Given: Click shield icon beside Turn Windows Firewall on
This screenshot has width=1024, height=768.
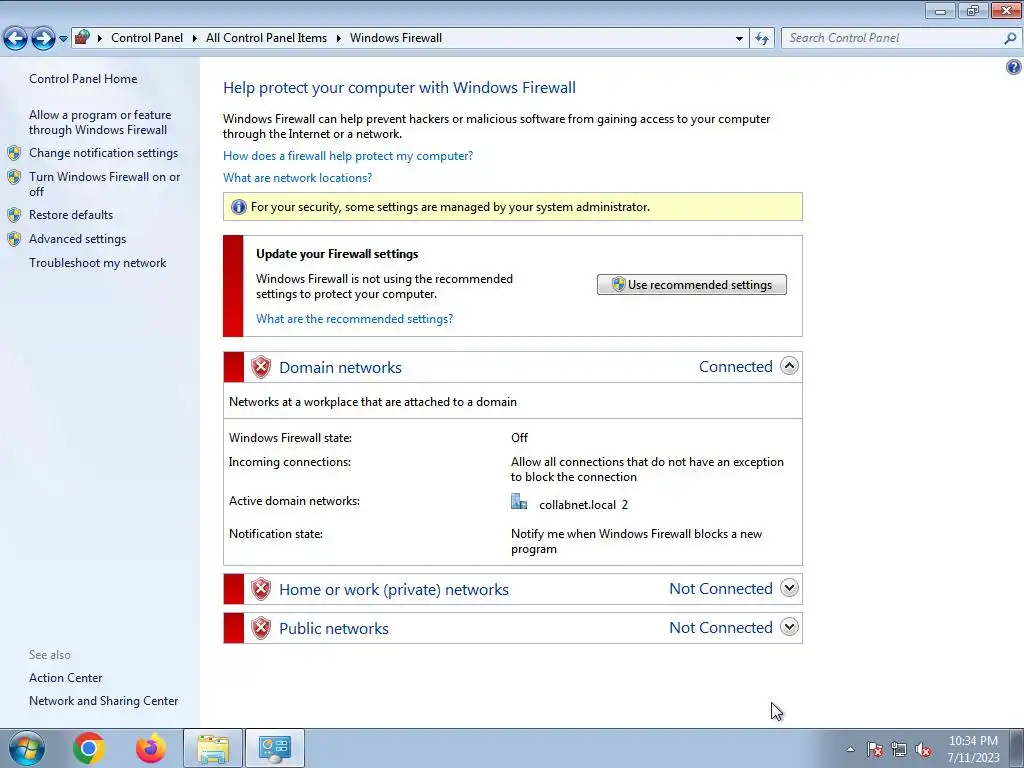Looking at the screenshot, I should pyautogui.click(x=14, y=177).
